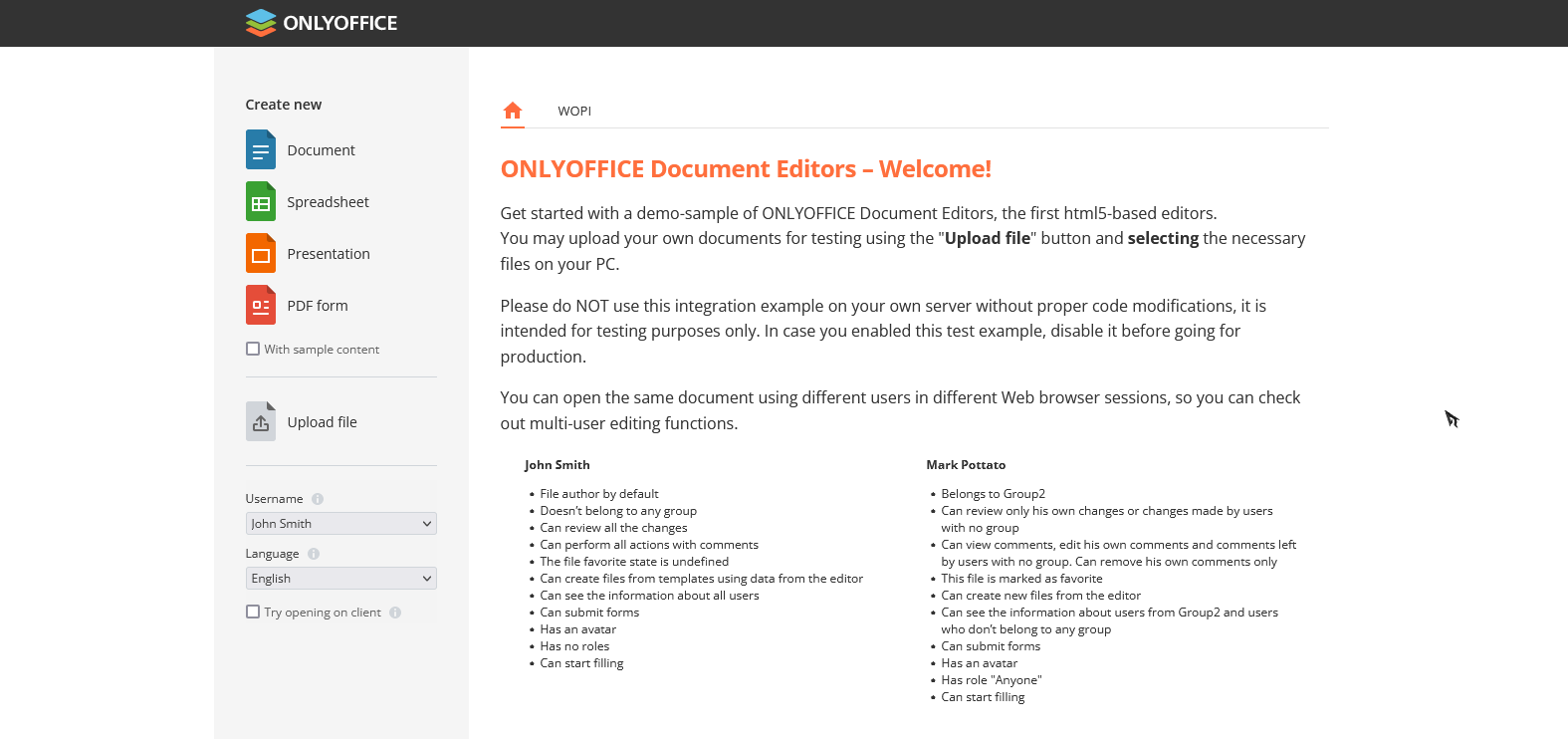Click the green Spreadsheet file icon
The width and height of the screenshot is (1568, 739).
[261, 202]
